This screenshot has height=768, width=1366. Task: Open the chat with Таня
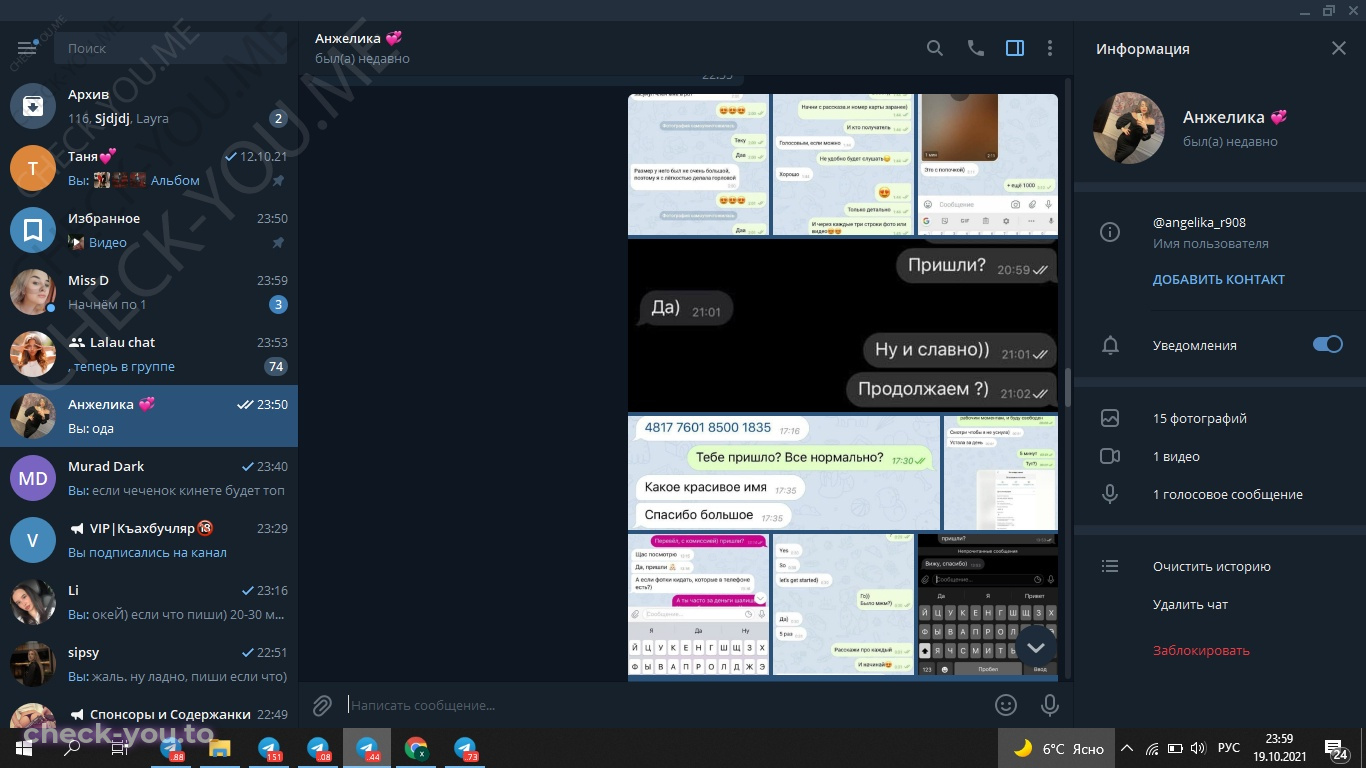pyautogui.click(x=149, y=168)
